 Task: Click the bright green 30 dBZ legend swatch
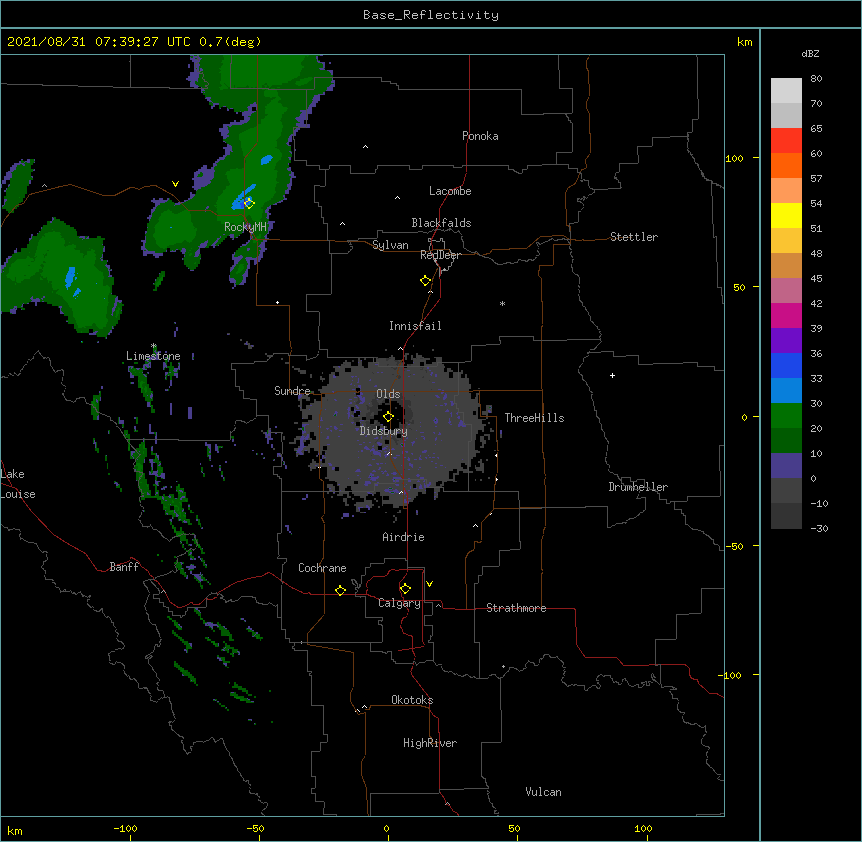tap(786, 416)
